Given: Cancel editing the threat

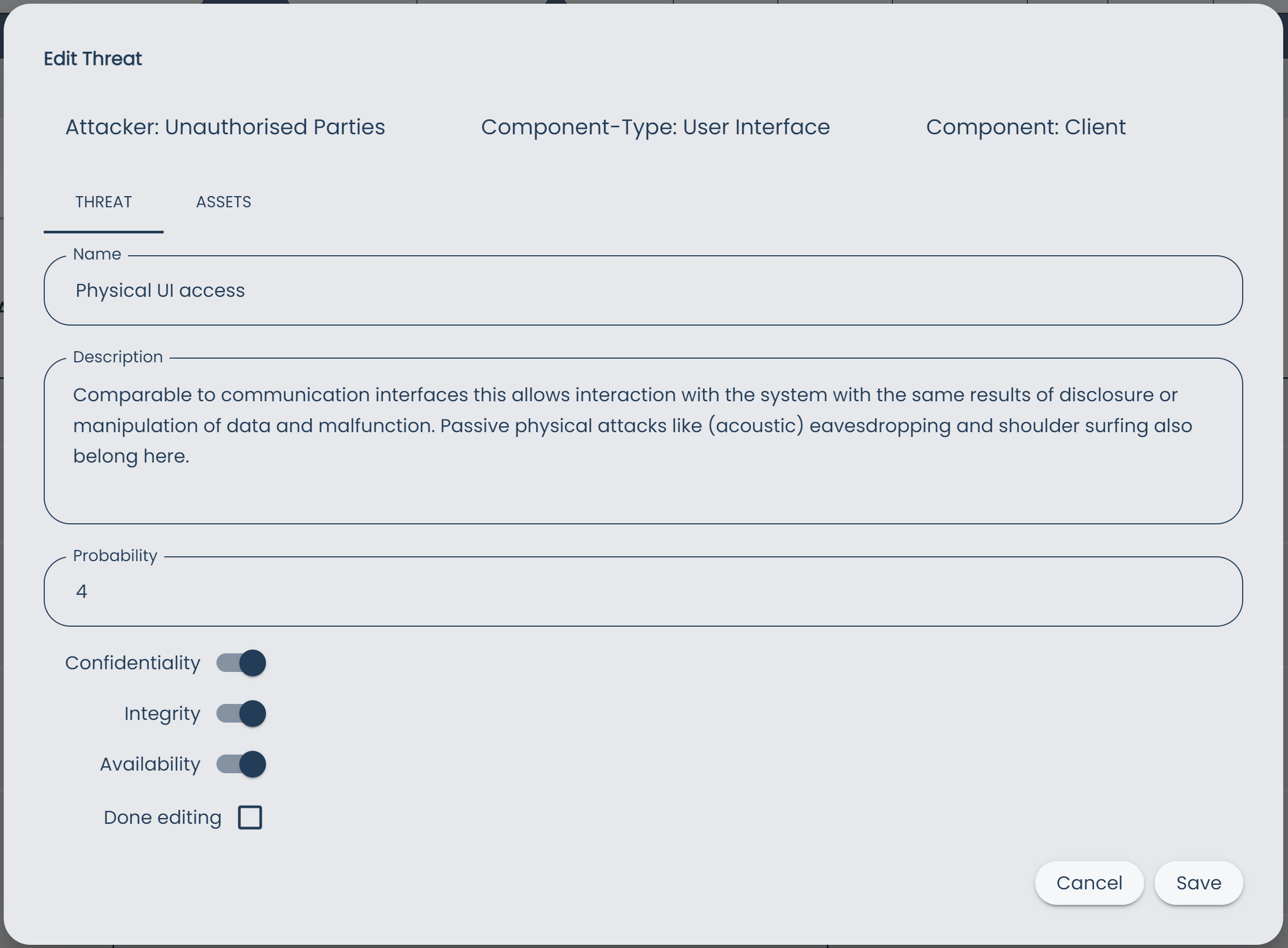Looking at the screenshot, I should [x=1089, y=883].
